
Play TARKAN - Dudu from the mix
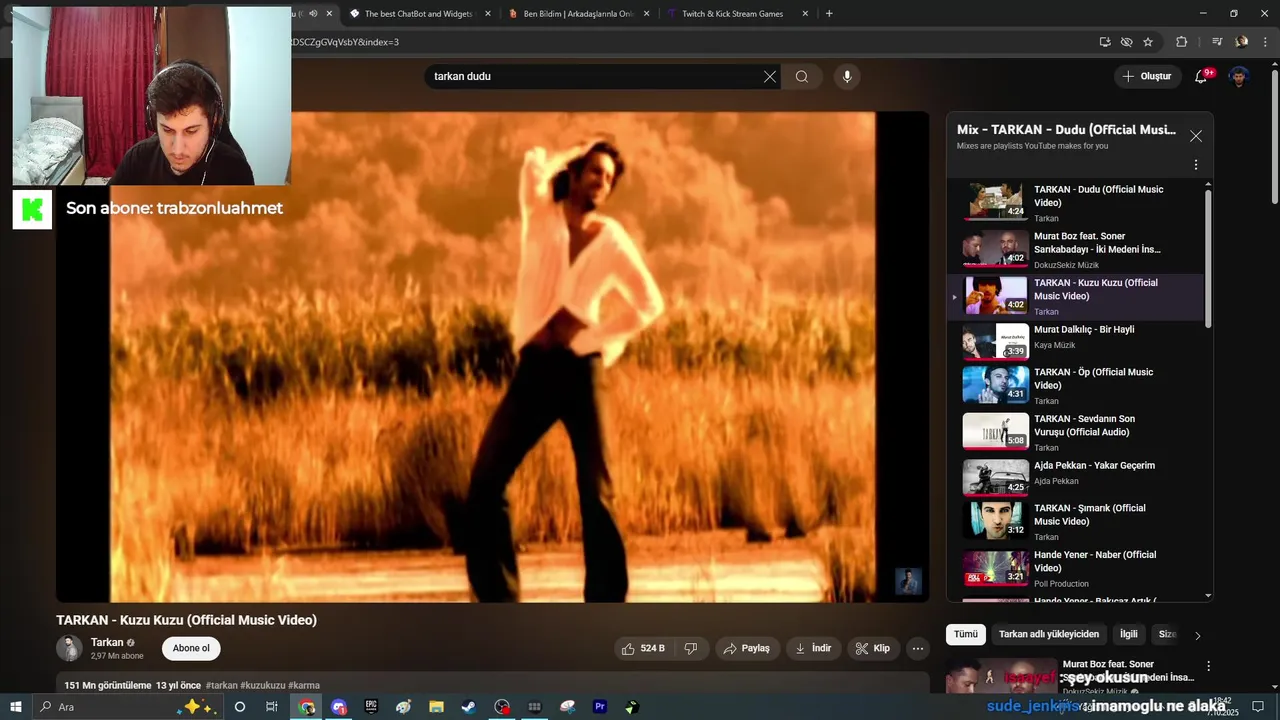point(1076,203)
